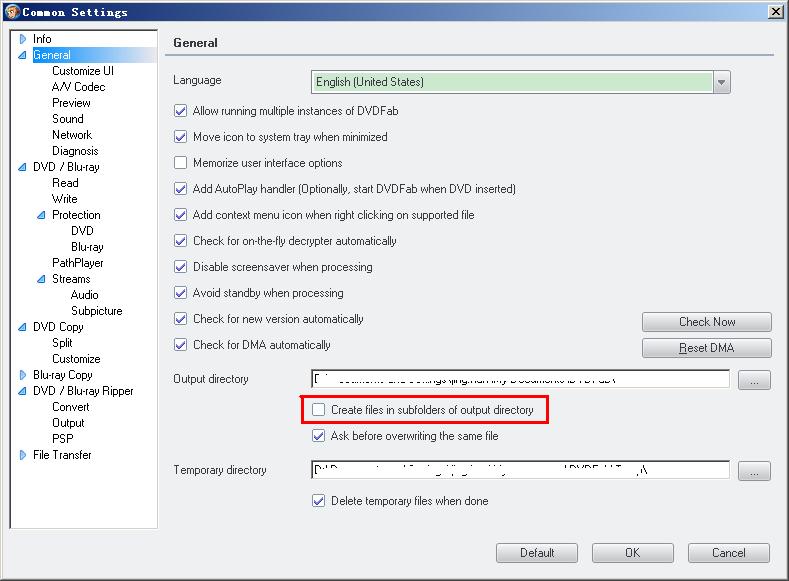Toggle Check for DMA automatically checkbox

click(180, 345)
